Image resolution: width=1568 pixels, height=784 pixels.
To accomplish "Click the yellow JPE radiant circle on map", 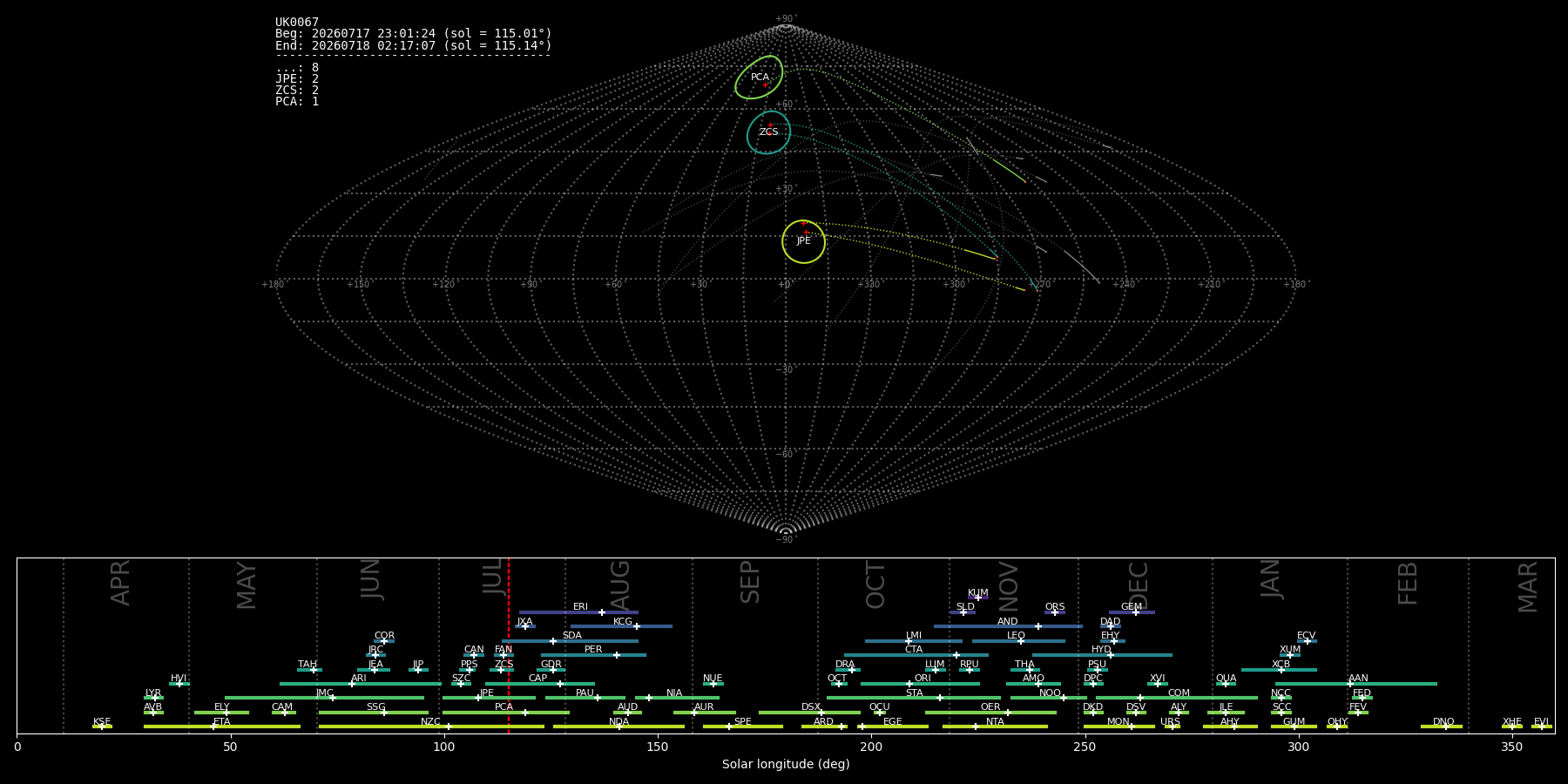I will coord(803,241).
